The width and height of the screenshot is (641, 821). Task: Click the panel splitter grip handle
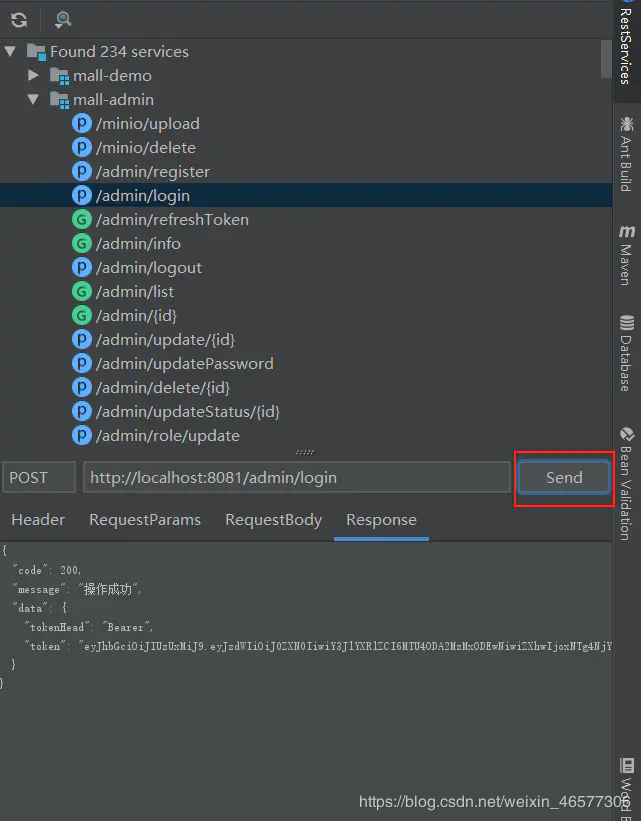coord(305,452)
